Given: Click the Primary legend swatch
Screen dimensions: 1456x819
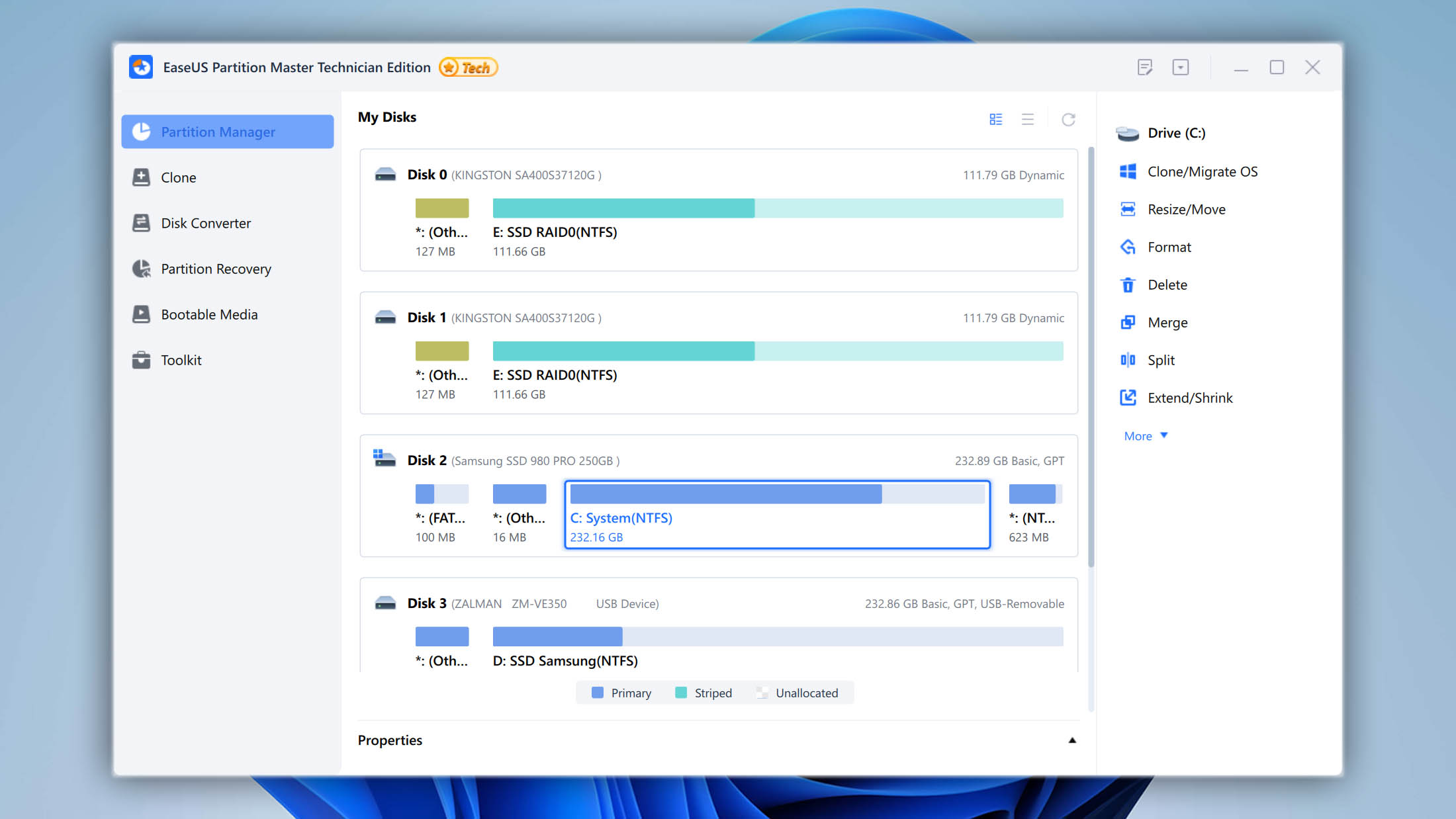Looking at the screenshot, I should coord(598,693).
